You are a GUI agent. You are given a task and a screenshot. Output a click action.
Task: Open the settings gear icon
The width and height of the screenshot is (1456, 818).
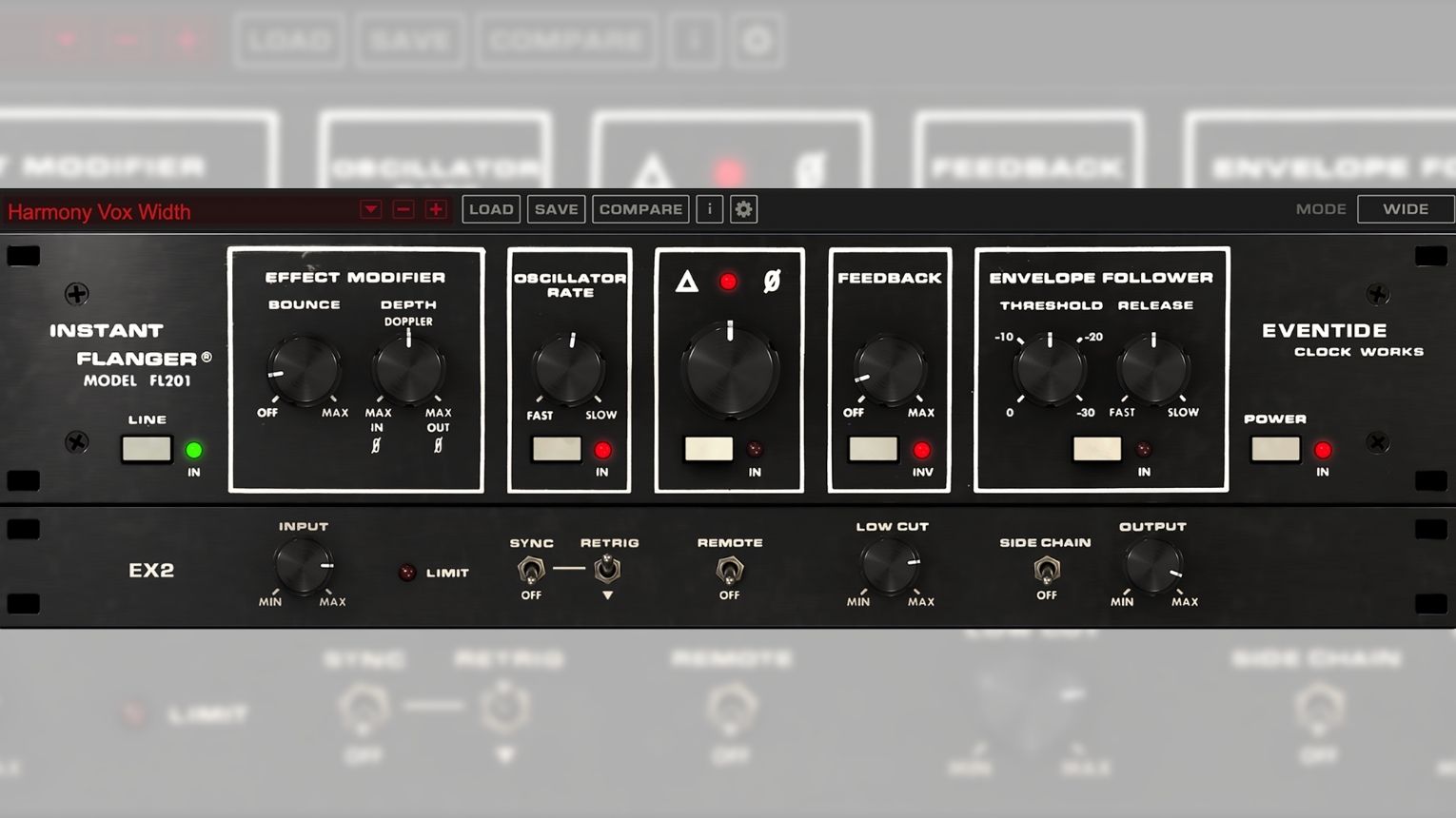743,208
